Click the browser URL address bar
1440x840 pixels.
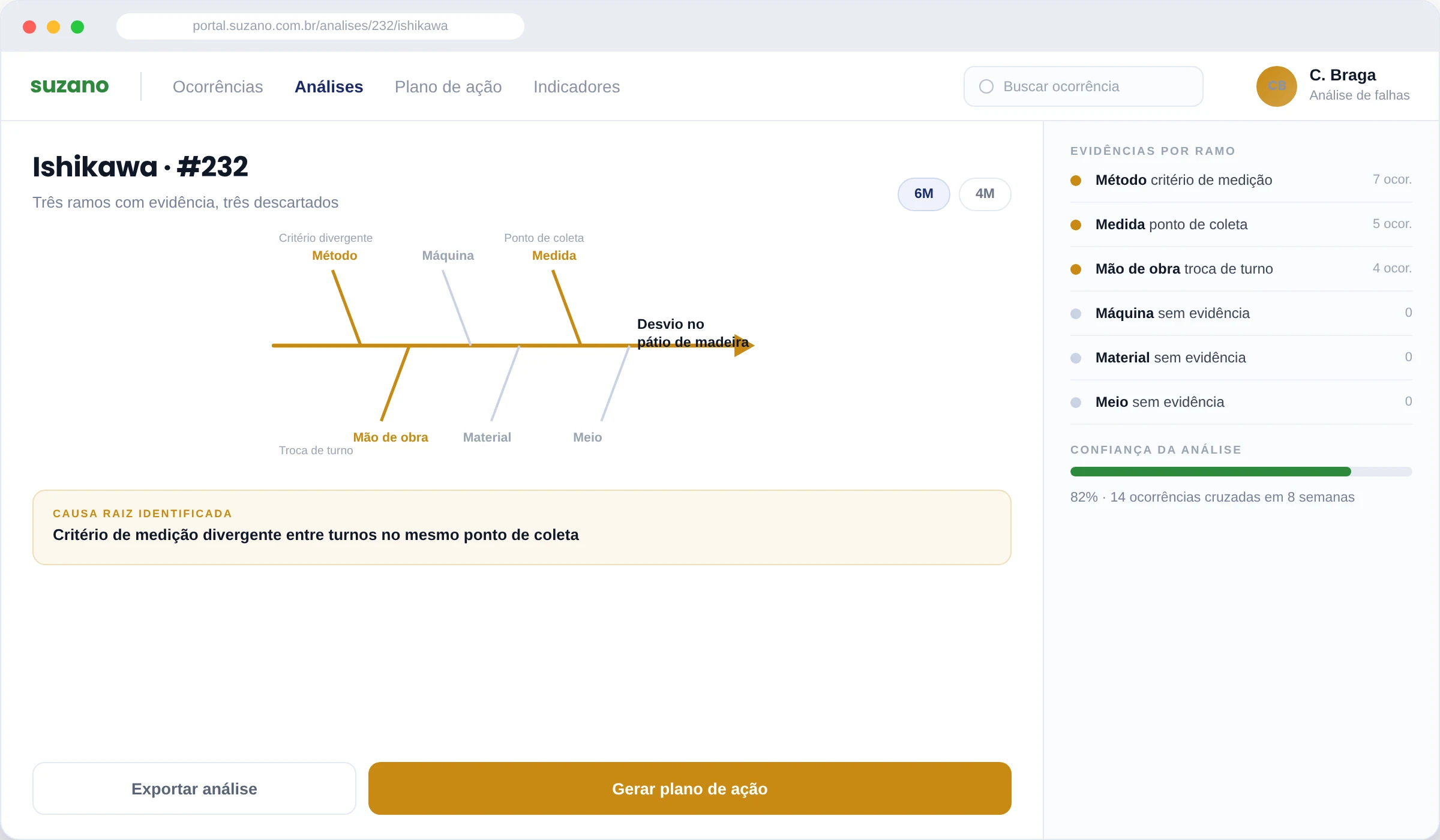coord(320,26)
